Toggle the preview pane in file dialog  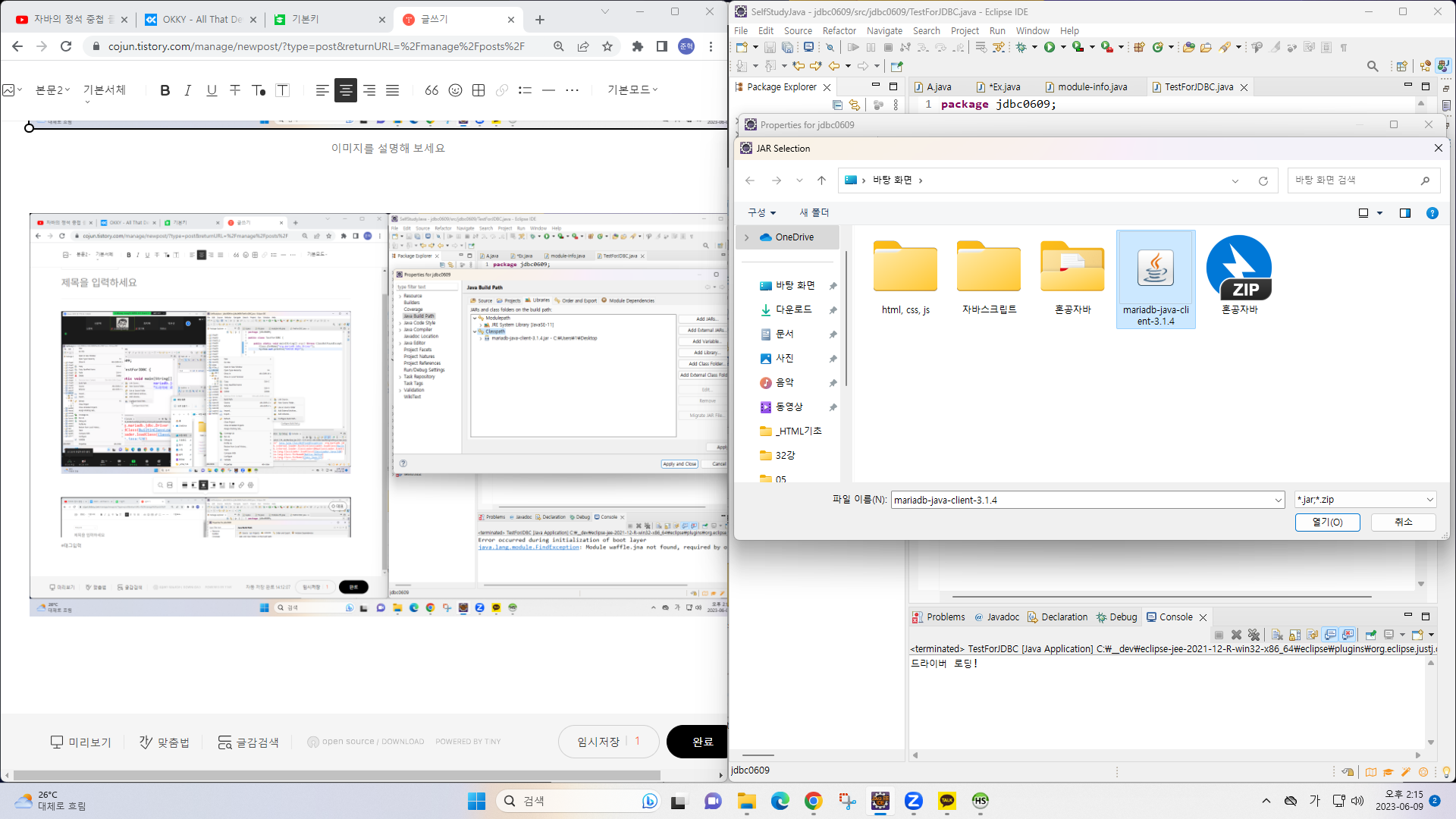coord(1404,213)
